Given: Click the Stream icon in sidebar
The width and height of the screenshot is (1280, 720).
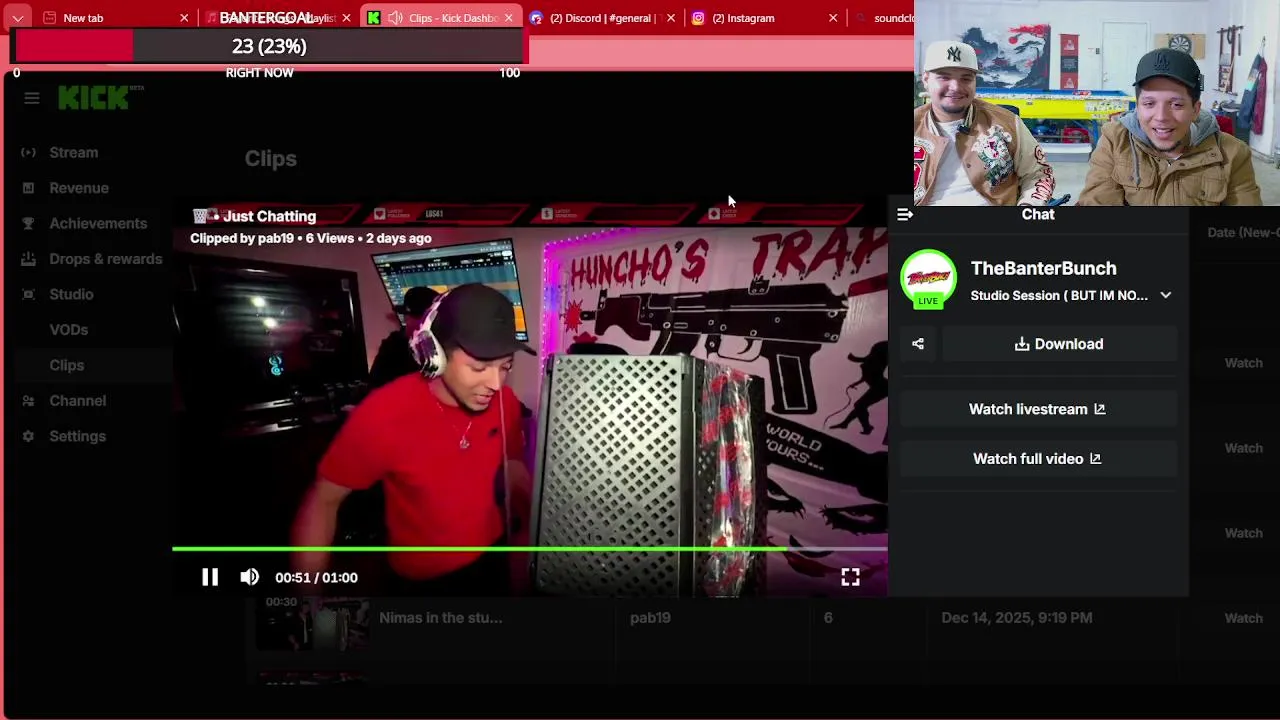Looking at the screenshot, I should pyautogui.click(x=28, y=152).
